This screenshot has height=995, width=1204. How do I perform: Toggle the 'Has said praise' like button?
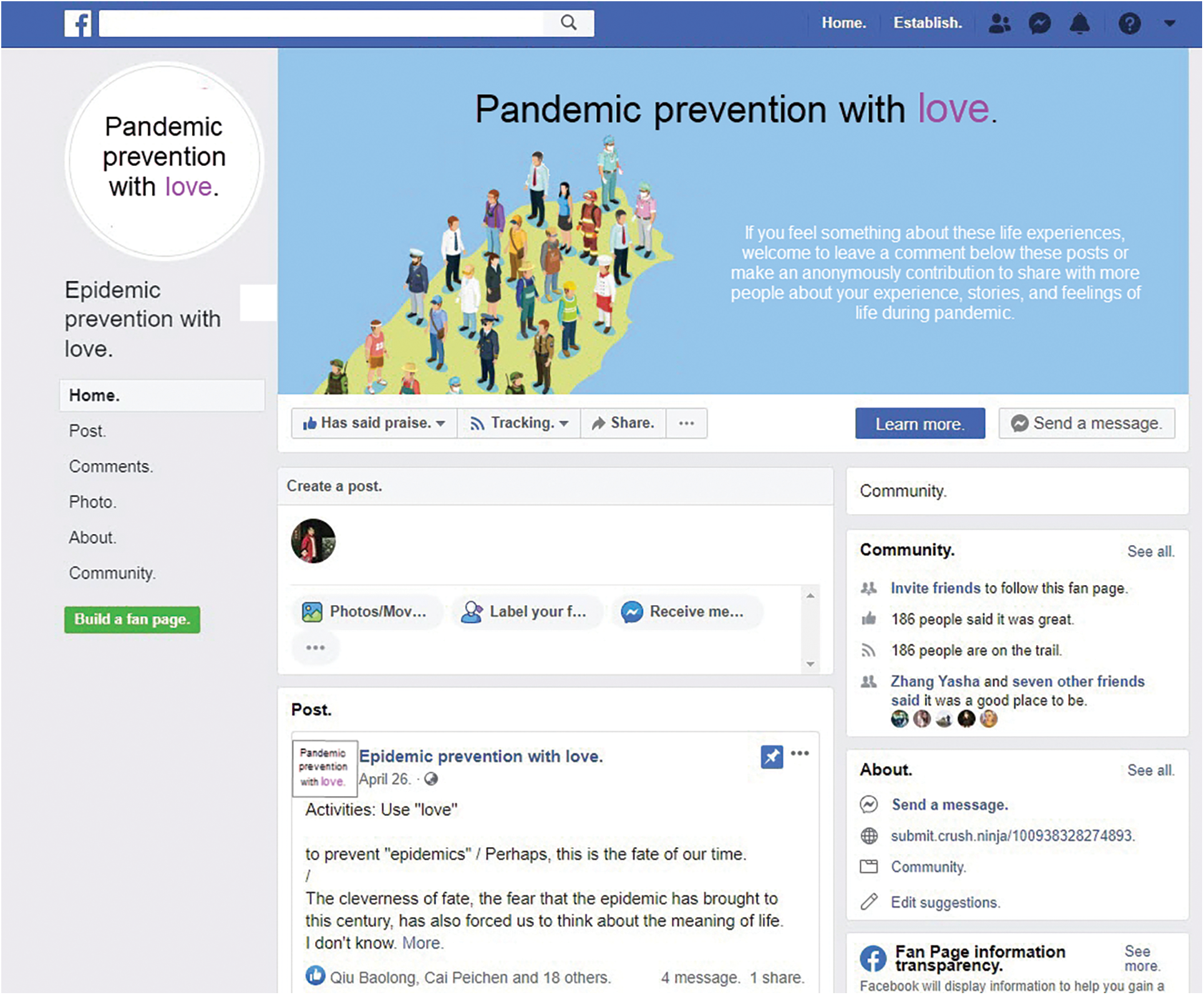click(374, 424)
